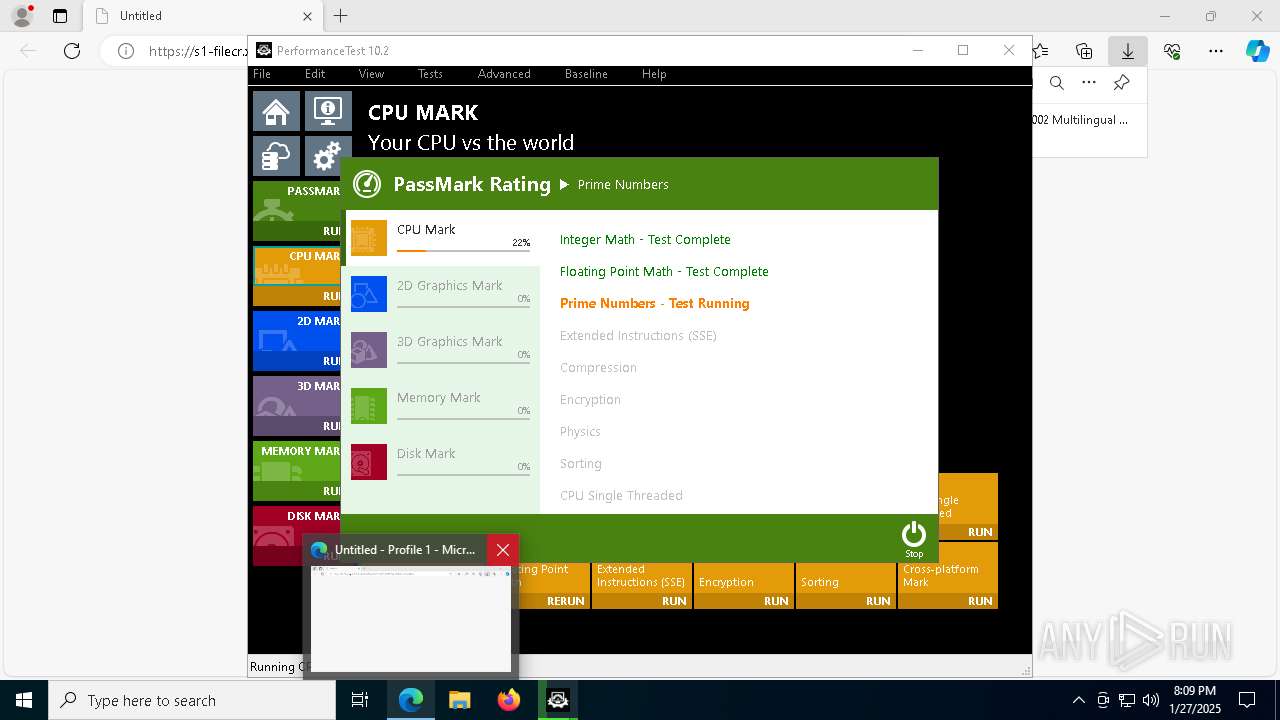Open the Baseline menu
This screenshot has height=720, width=1280.
[586, 74]
